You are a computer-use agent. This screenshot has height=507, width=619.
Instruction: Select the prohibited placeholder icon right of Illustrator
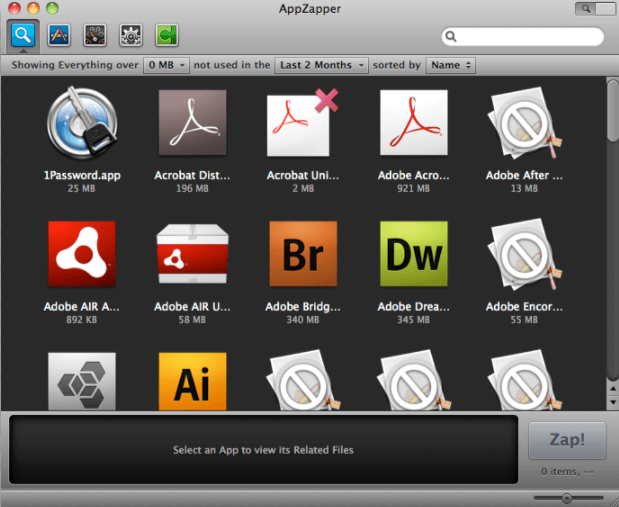303,380
